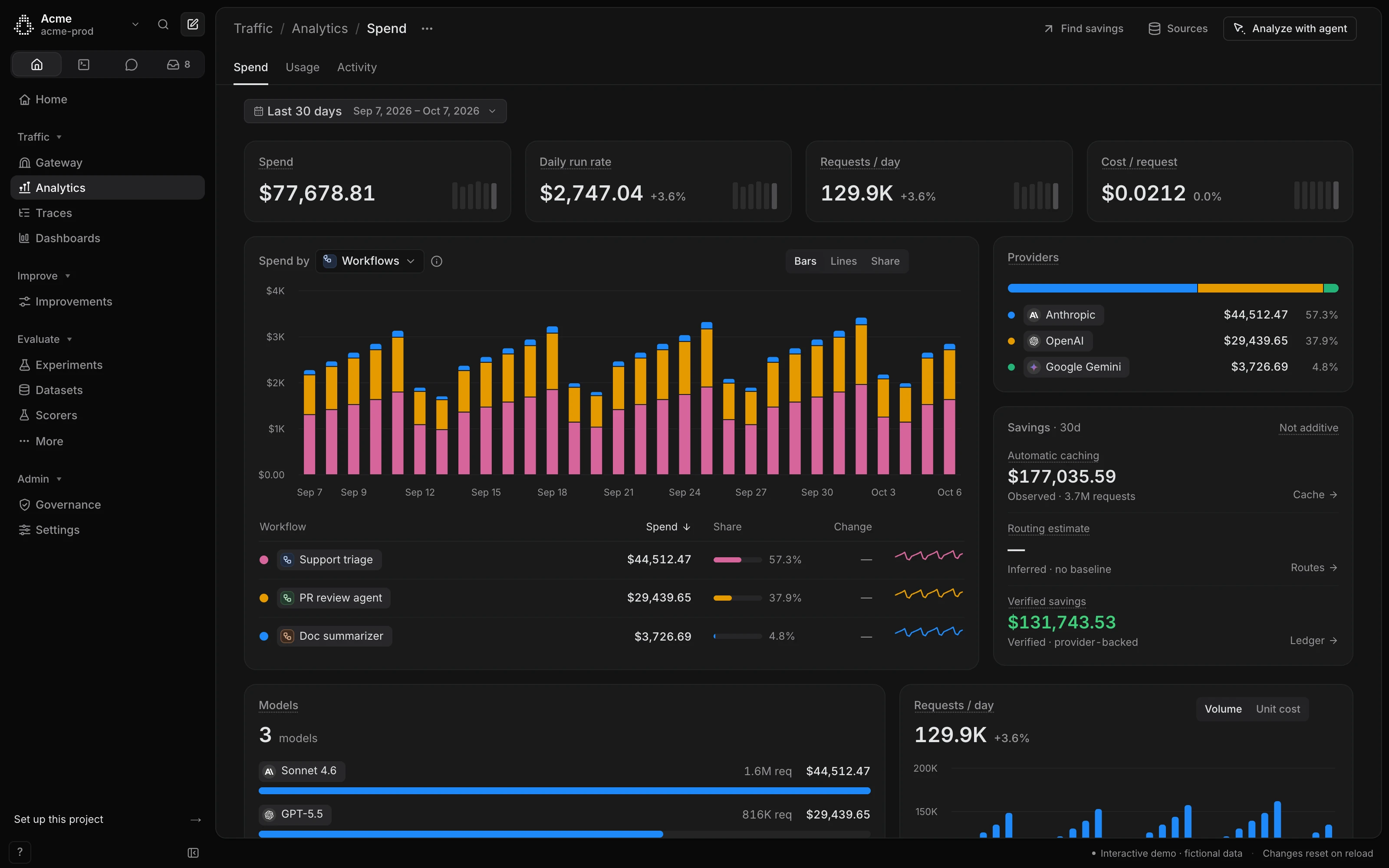Open the terminal panel icon in sidebar switcher
This screenshot has height=868, width=1389.
pyautogui.click(x=84, y=64)
